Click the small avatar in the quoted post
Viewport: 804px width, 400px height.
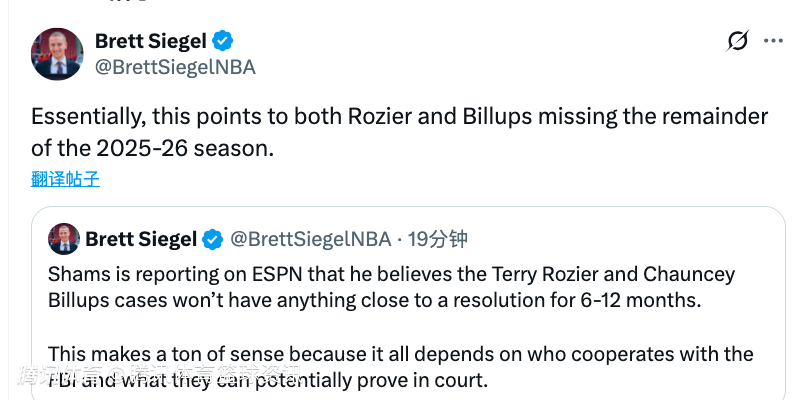(63, 239)
